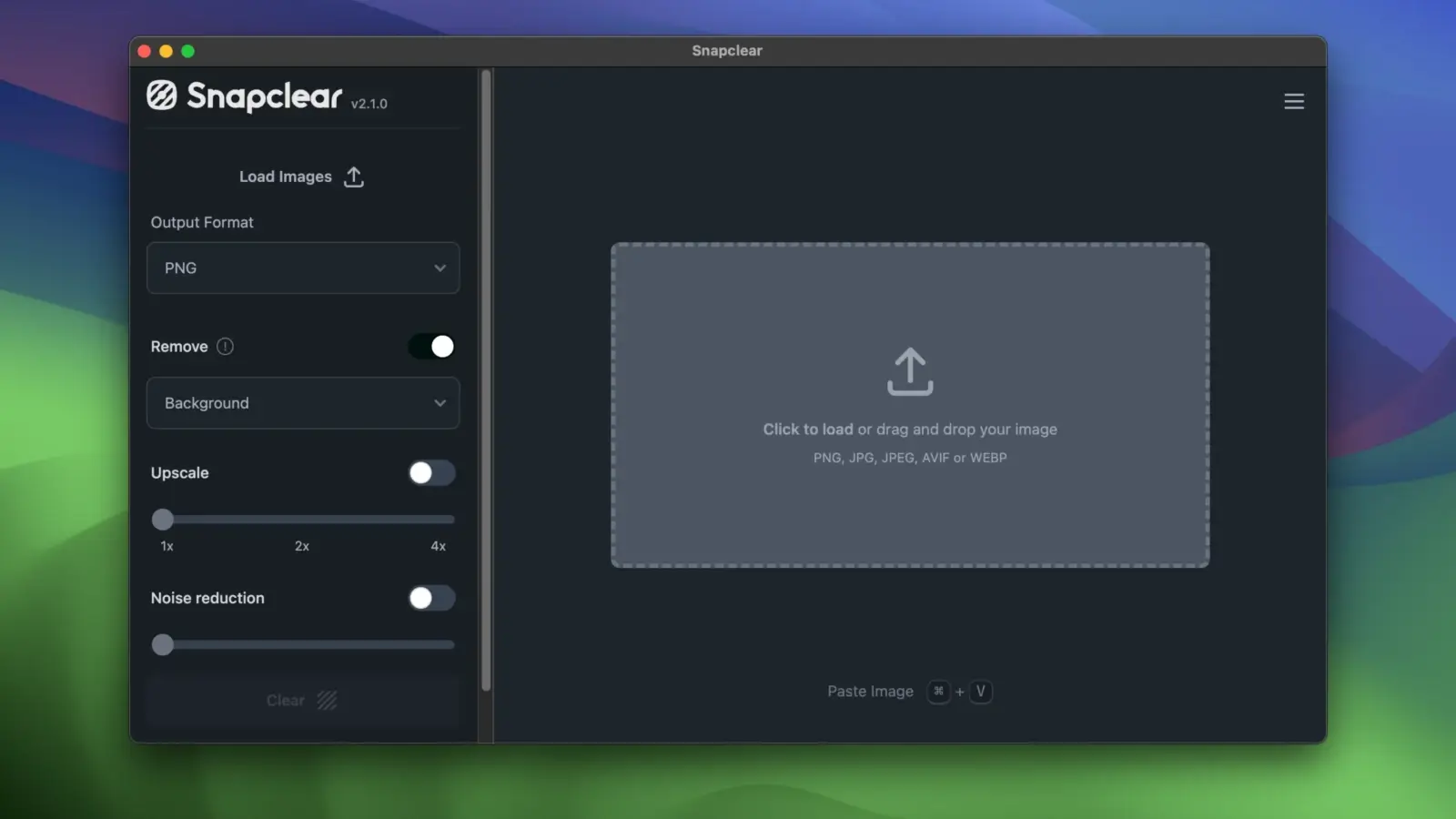Screen dimensions: 1456x819
Task: Click the 'Click to load' text link
Action: pos(807,430)
